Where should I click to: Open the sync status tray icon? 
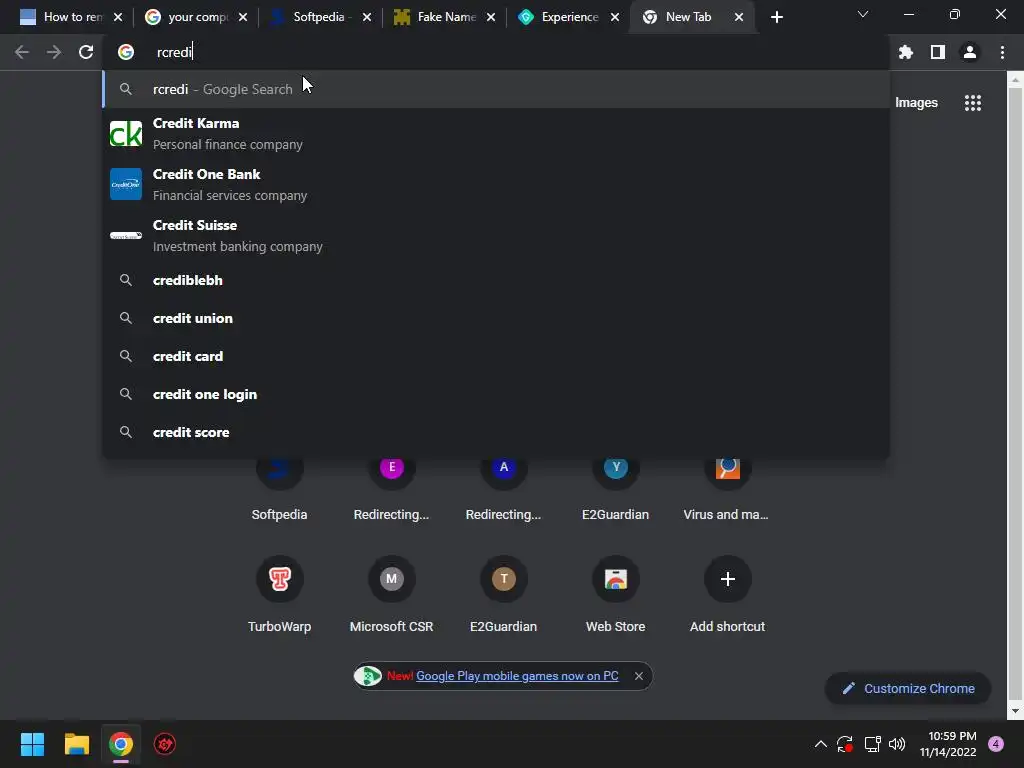pos(845,744)
